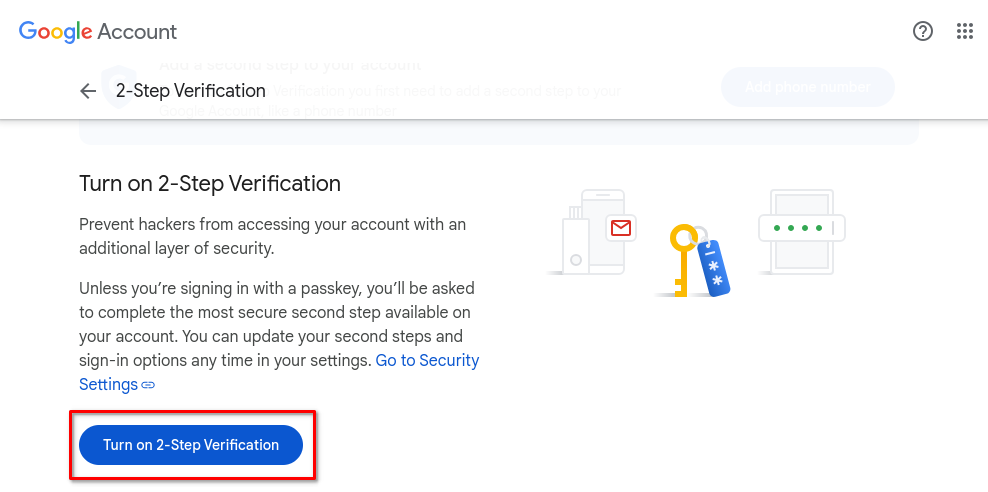Click the faded shield icon behind header
The height and width of the screenshot is (492, 988).
pos(118,86)
